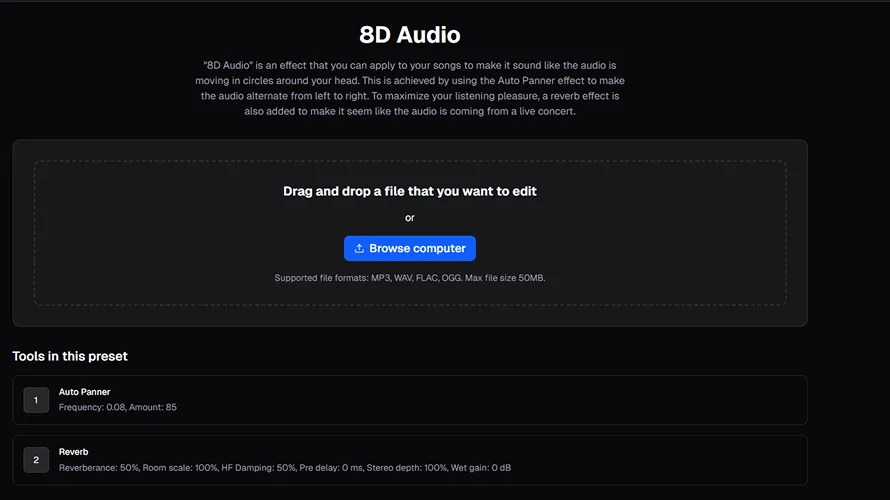Viewport: 890px width, 500px height.
Task: Click the number 2 badge beside Reverb
Action: point(36,460)
